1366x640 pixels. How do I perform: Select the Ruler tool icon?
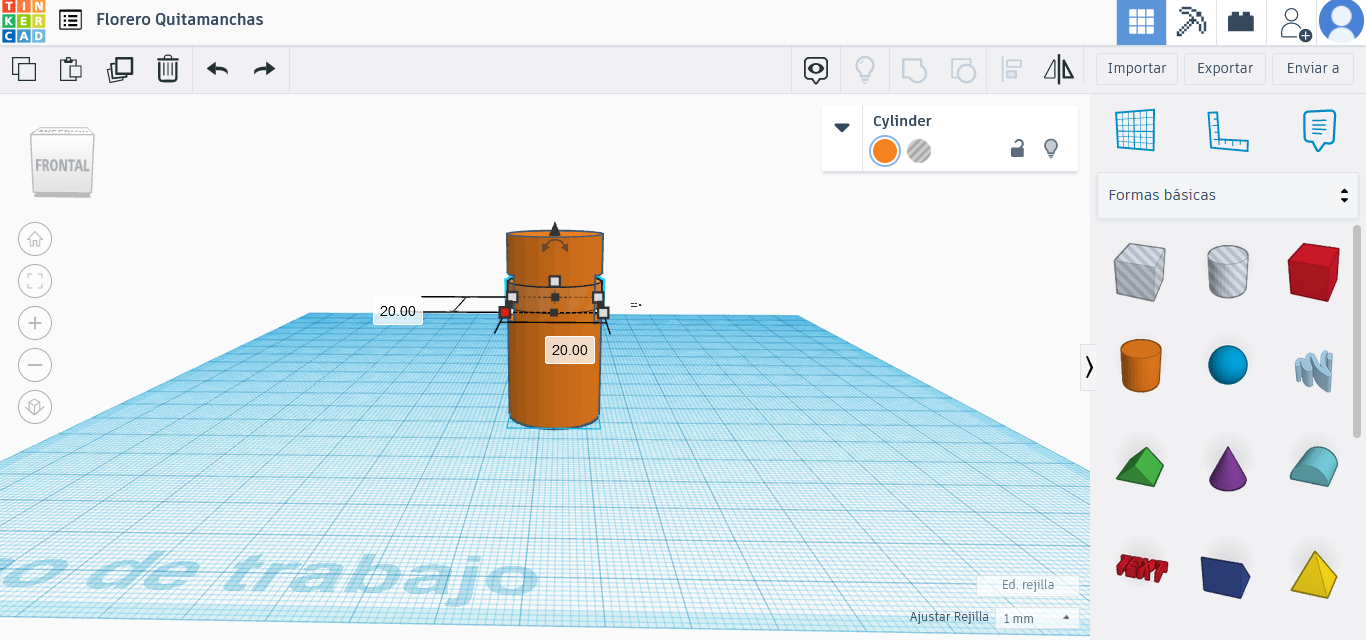pyautogui.click(x=1228, y=130)
